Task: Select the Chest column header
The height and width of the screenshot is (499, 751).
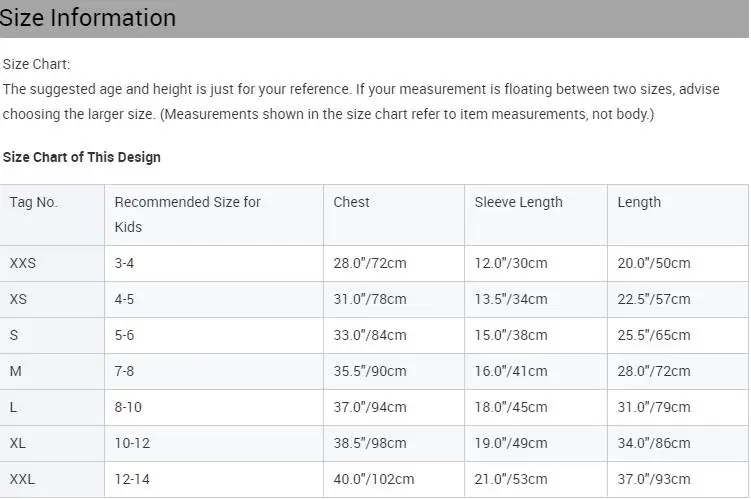Action: (x=352, y=202)
